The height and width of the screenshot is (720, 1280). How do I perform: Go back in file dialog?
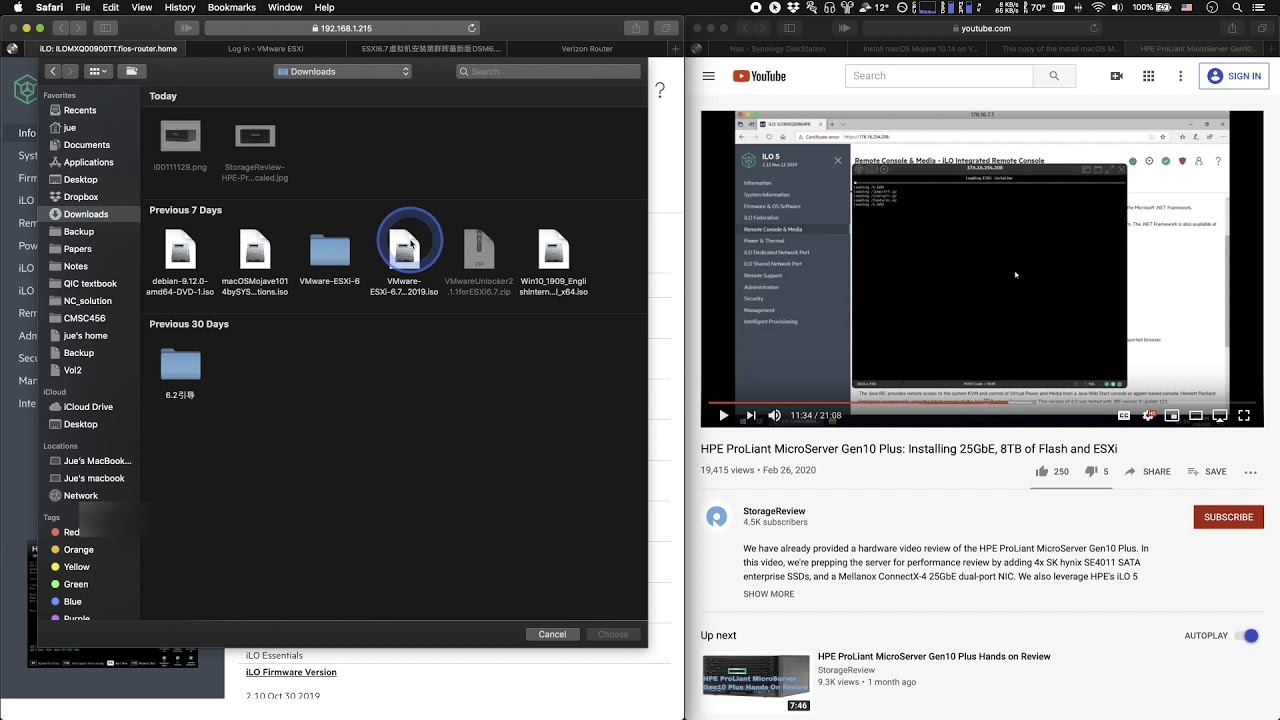pyautogui.click(x=53, y=71)
